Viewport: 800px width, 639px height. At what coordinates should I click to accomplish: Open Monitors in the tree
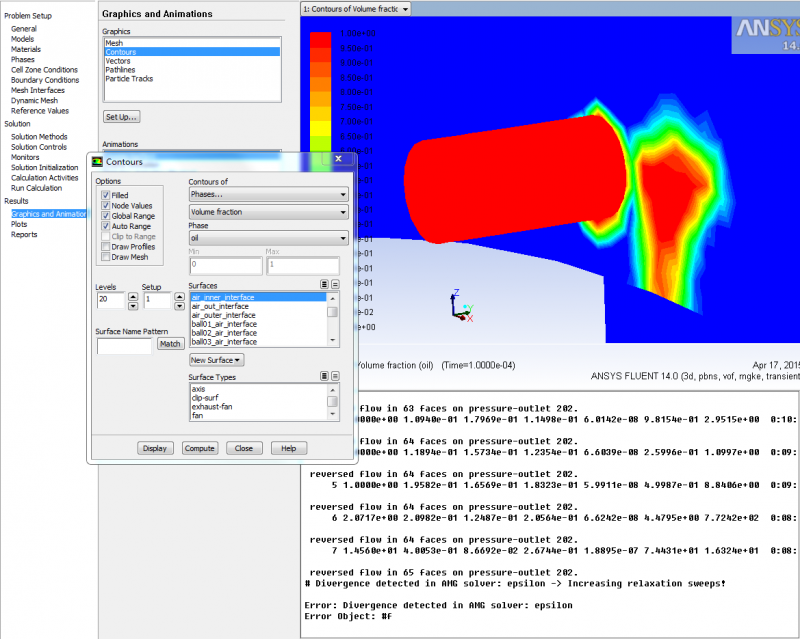click(25, 157)
